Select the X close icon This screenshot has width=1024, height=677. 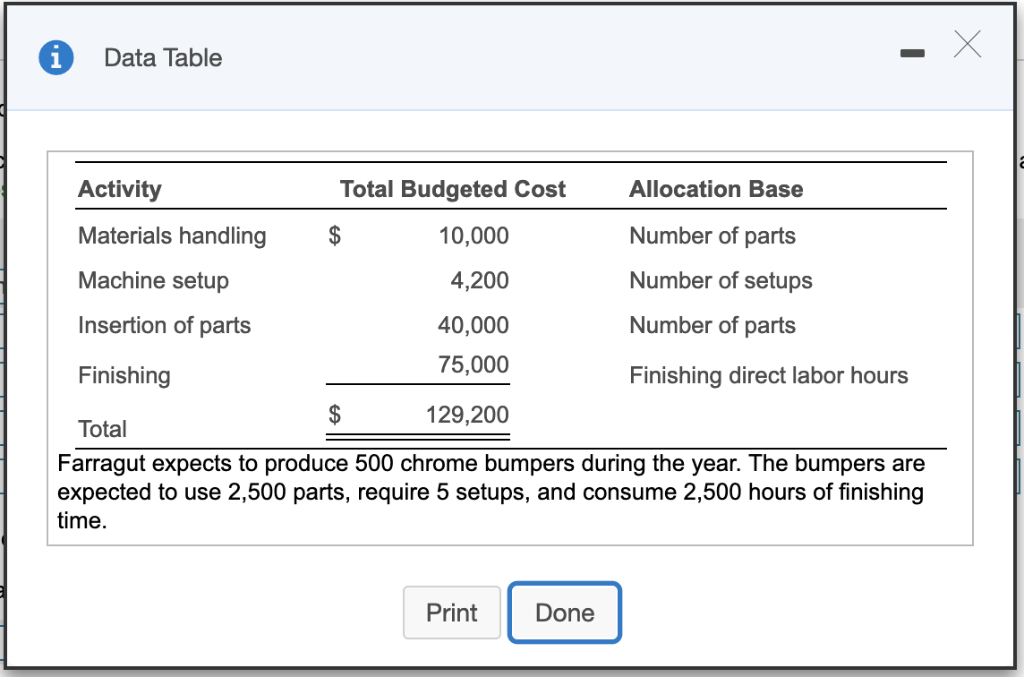(x=967, y=44)
